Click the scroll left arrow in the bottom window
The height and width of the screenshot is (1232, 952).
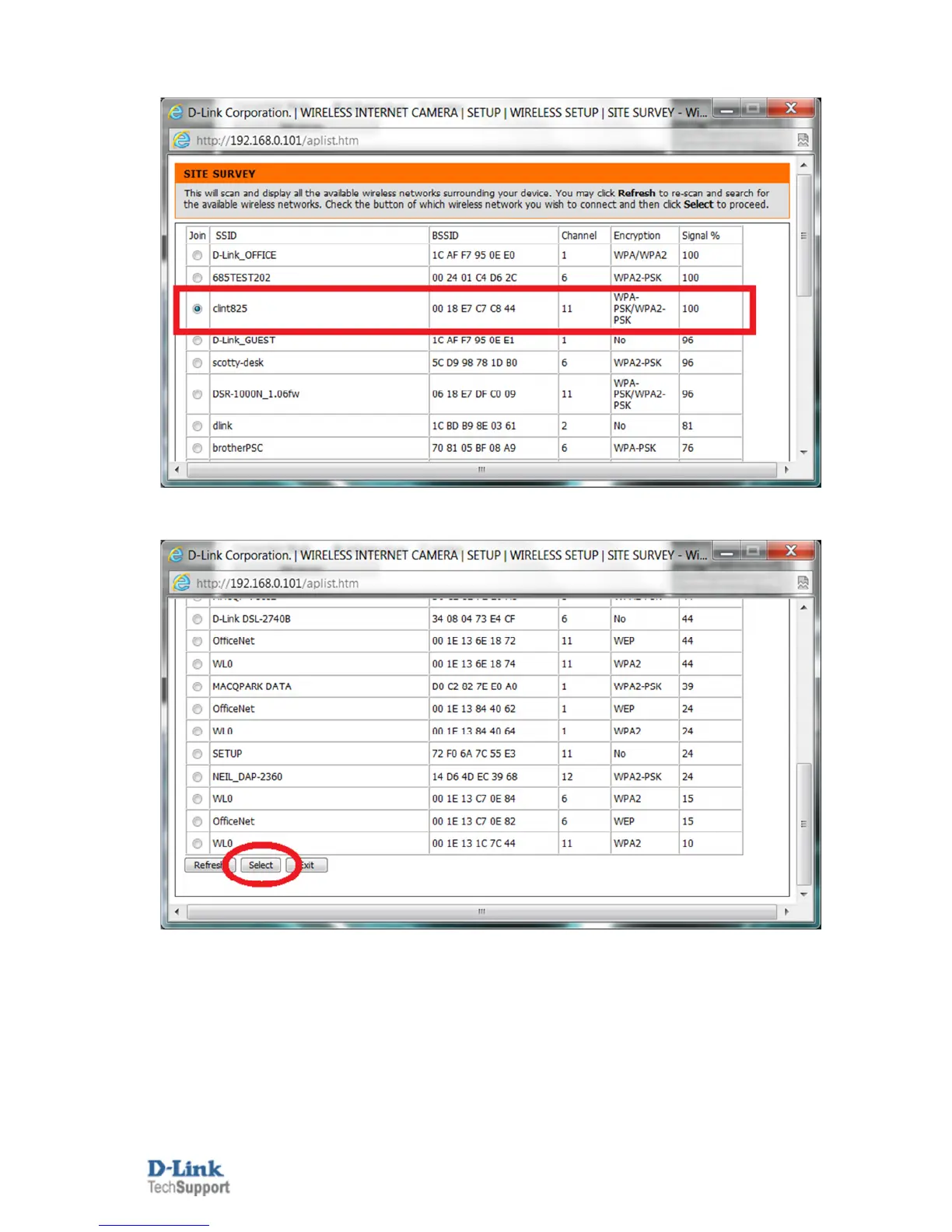(x=177, y=912)
